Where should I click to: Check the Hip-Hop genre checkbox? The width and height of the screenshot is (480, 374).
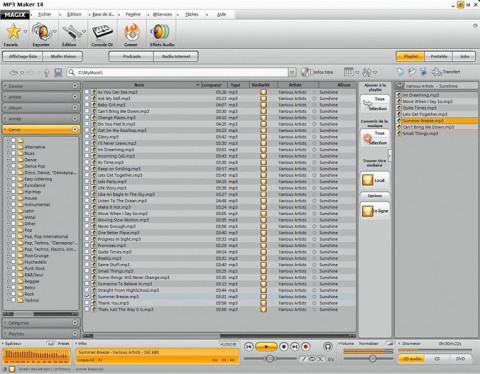coord(13,192)
